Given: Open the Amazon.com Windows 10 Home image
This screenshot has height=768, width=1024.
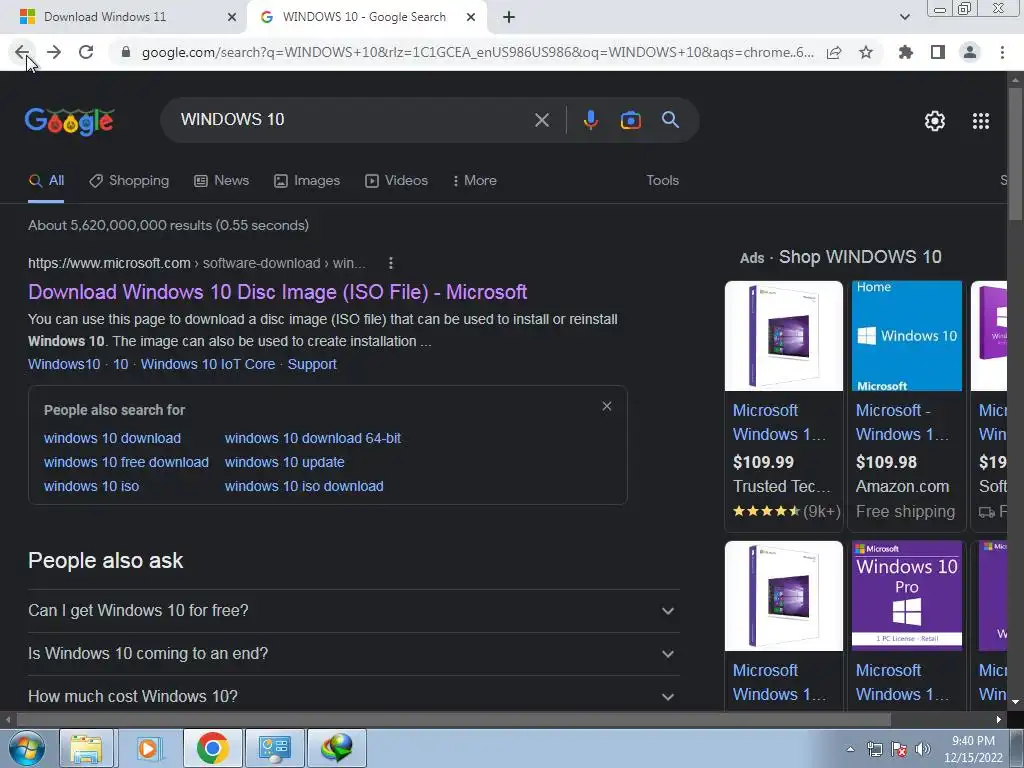Looking at the screenshot, I should 906,336.
